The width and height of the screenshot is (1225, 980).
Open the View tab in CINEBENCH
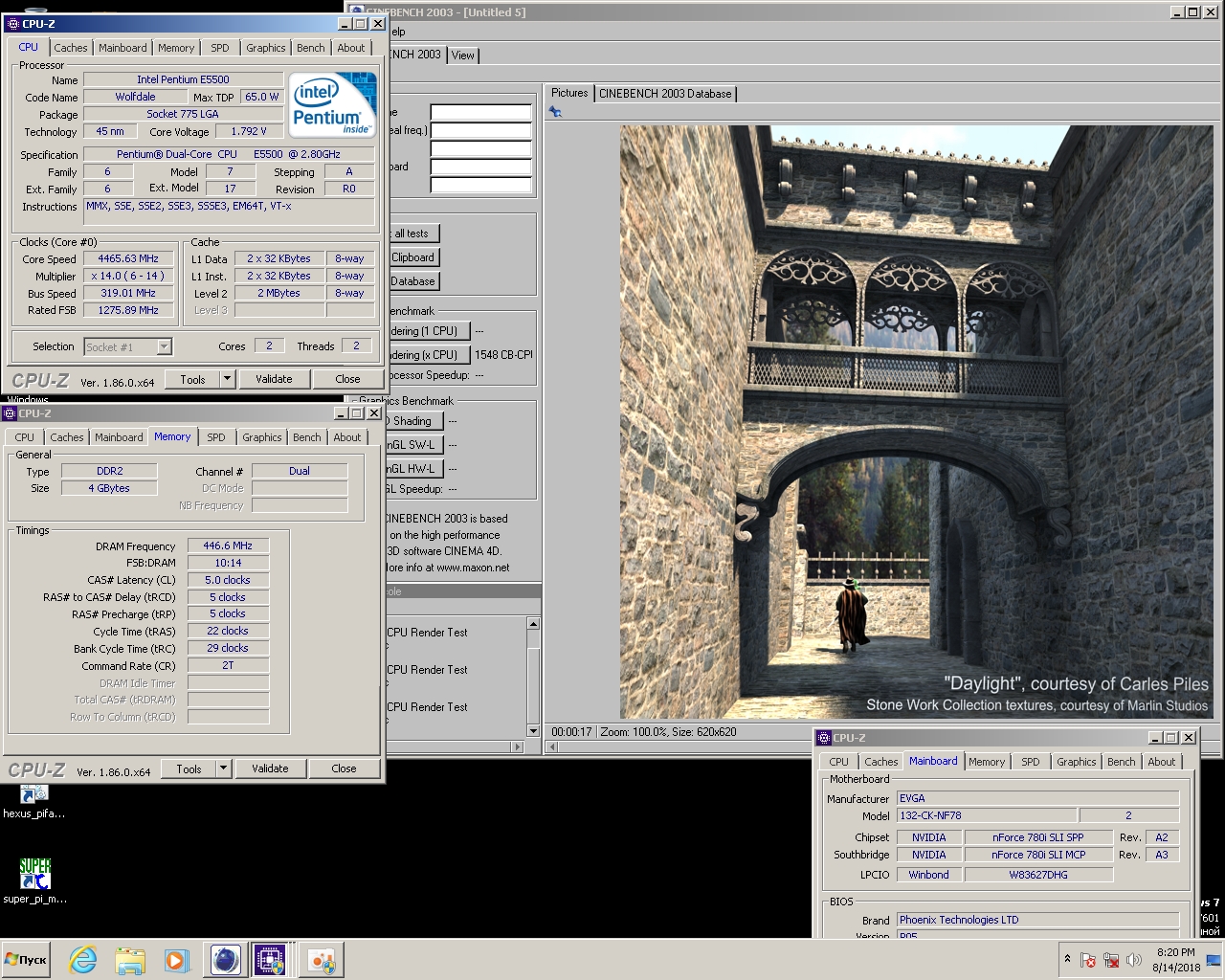(462, 56)
